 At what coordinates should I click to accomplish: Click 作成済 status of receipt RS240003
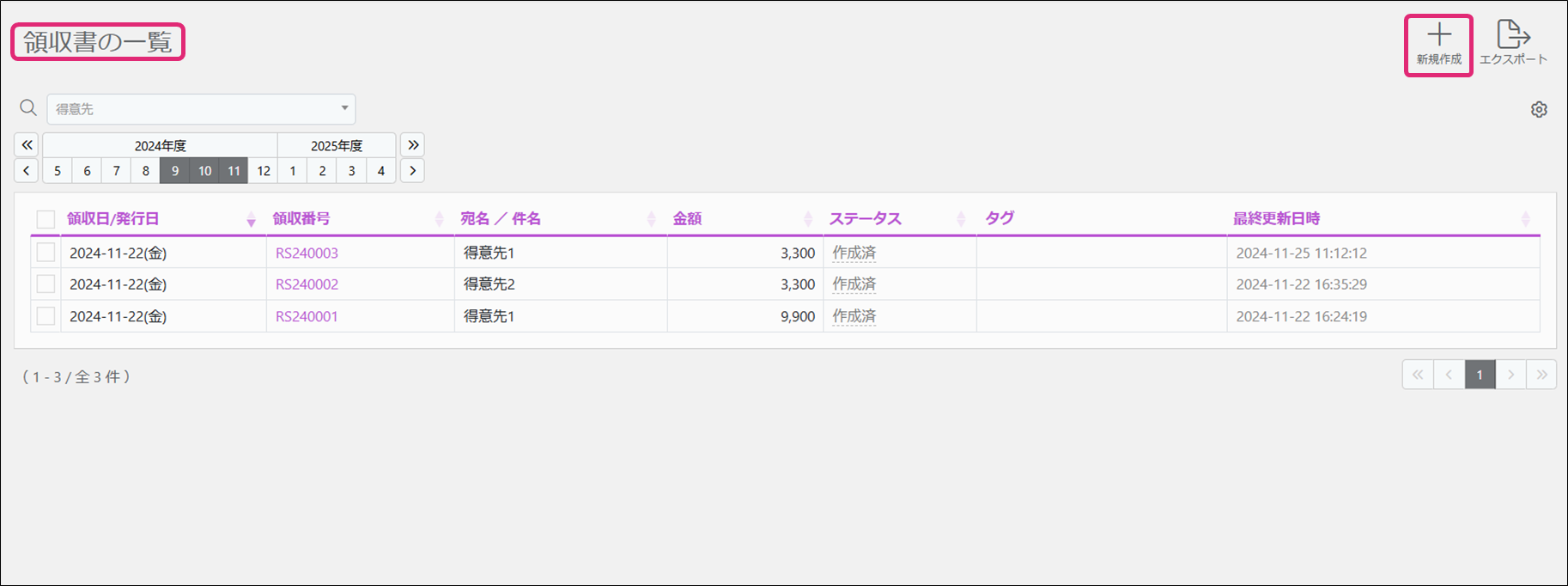pyautogui.click(x=854, y=253)
